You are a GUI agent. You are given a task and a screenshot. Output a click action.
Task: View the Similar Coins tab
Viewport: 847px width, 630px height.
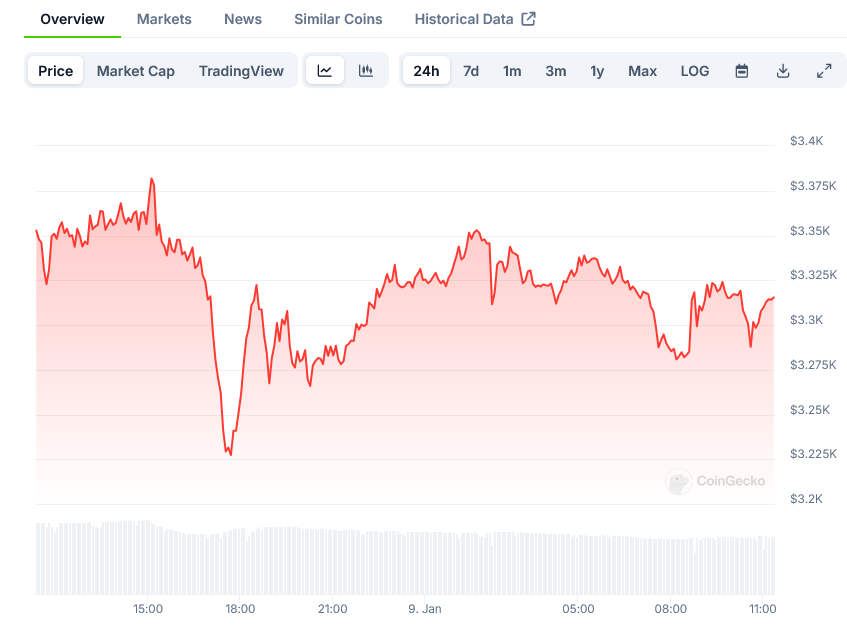point(338,19)
